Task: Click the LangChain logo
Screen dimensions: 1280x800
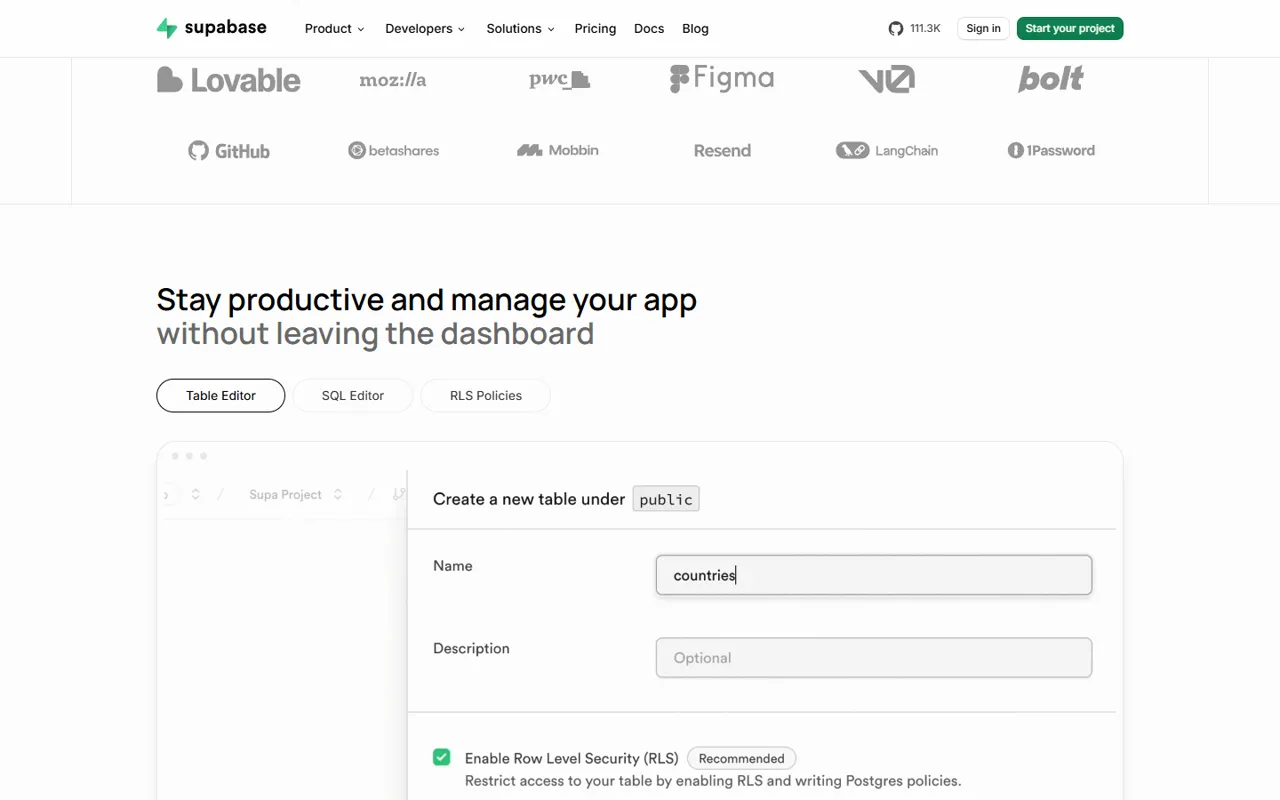Action: tap(887, 151)
